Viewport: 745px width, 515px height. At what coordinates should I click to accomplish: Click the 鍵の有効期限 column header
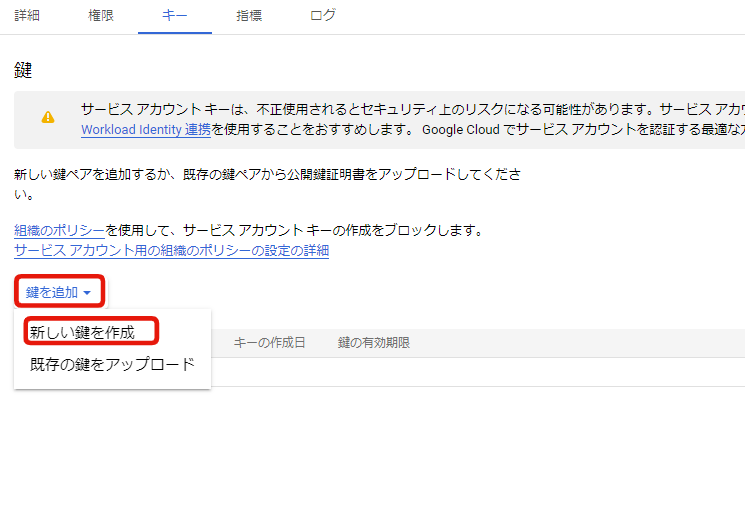coord(374,343)
